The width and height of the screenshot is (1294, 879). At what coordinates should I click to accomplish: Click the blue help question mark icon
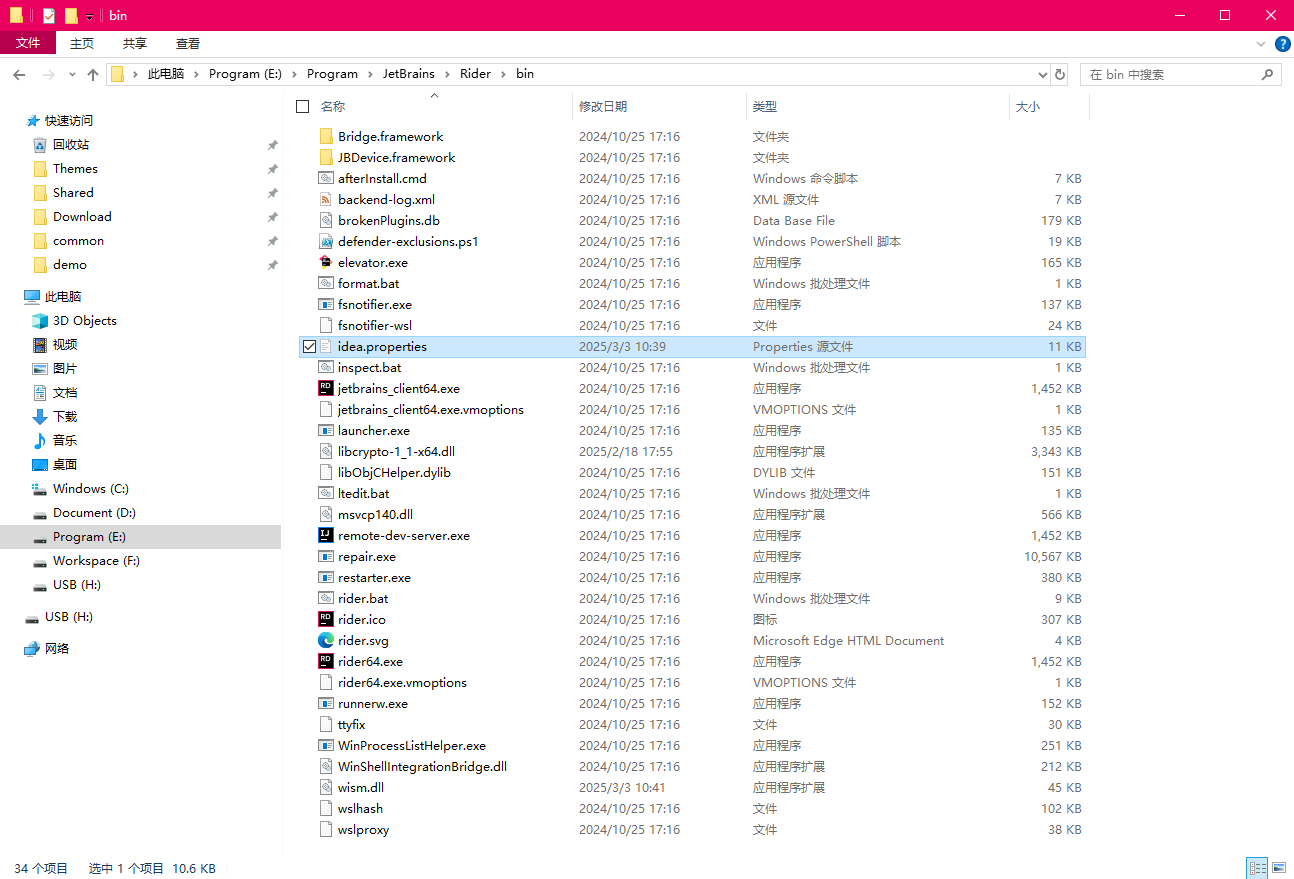point(1281,44)
